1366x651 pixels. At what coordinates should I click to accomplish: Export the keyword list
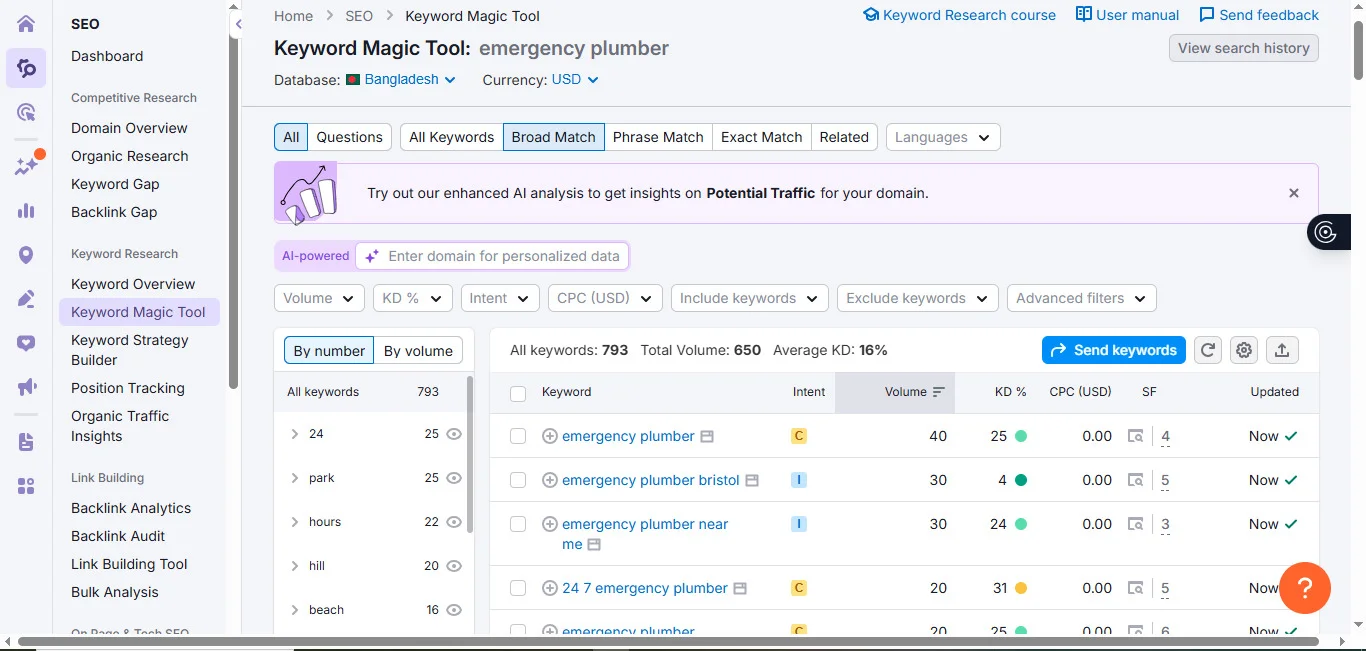tap(1281, 350)
